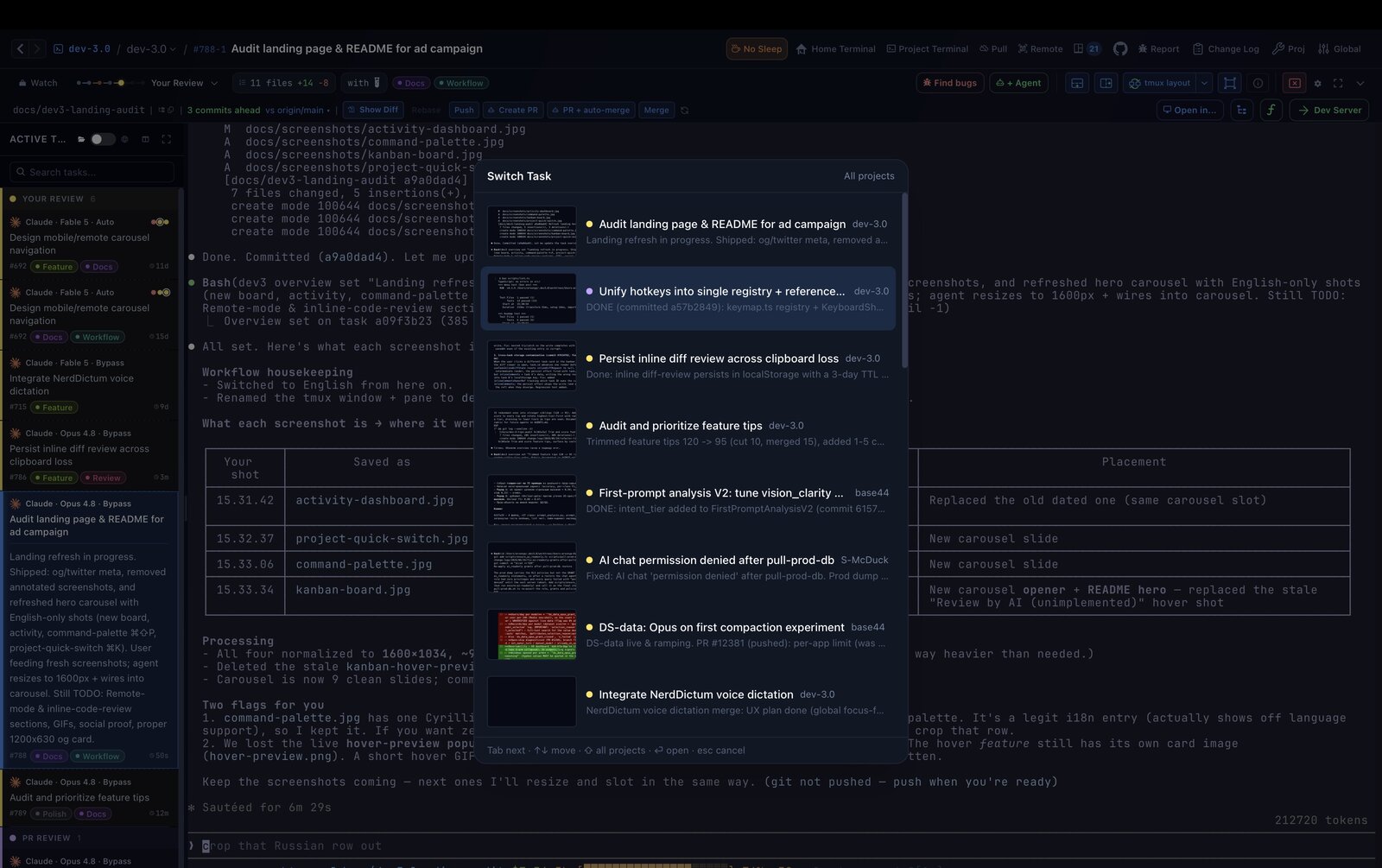The width and height of the screenshot is (1382, 868).
Task: Open Proj settings with wrench icon
Action: coord(1289,49)
